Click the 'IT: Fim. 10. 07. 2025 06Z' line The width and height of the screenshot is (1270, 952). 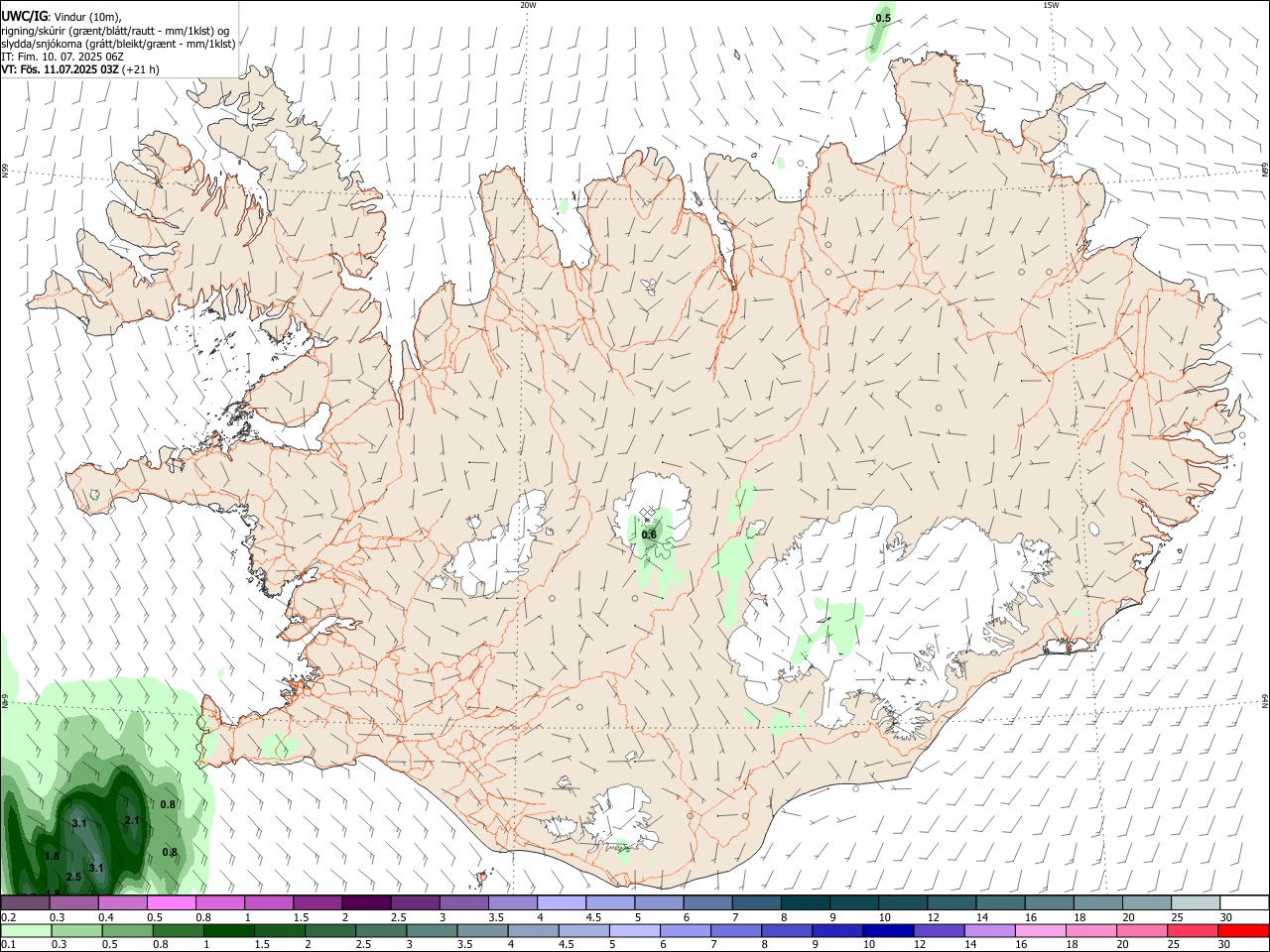click(x=63, y=57)
